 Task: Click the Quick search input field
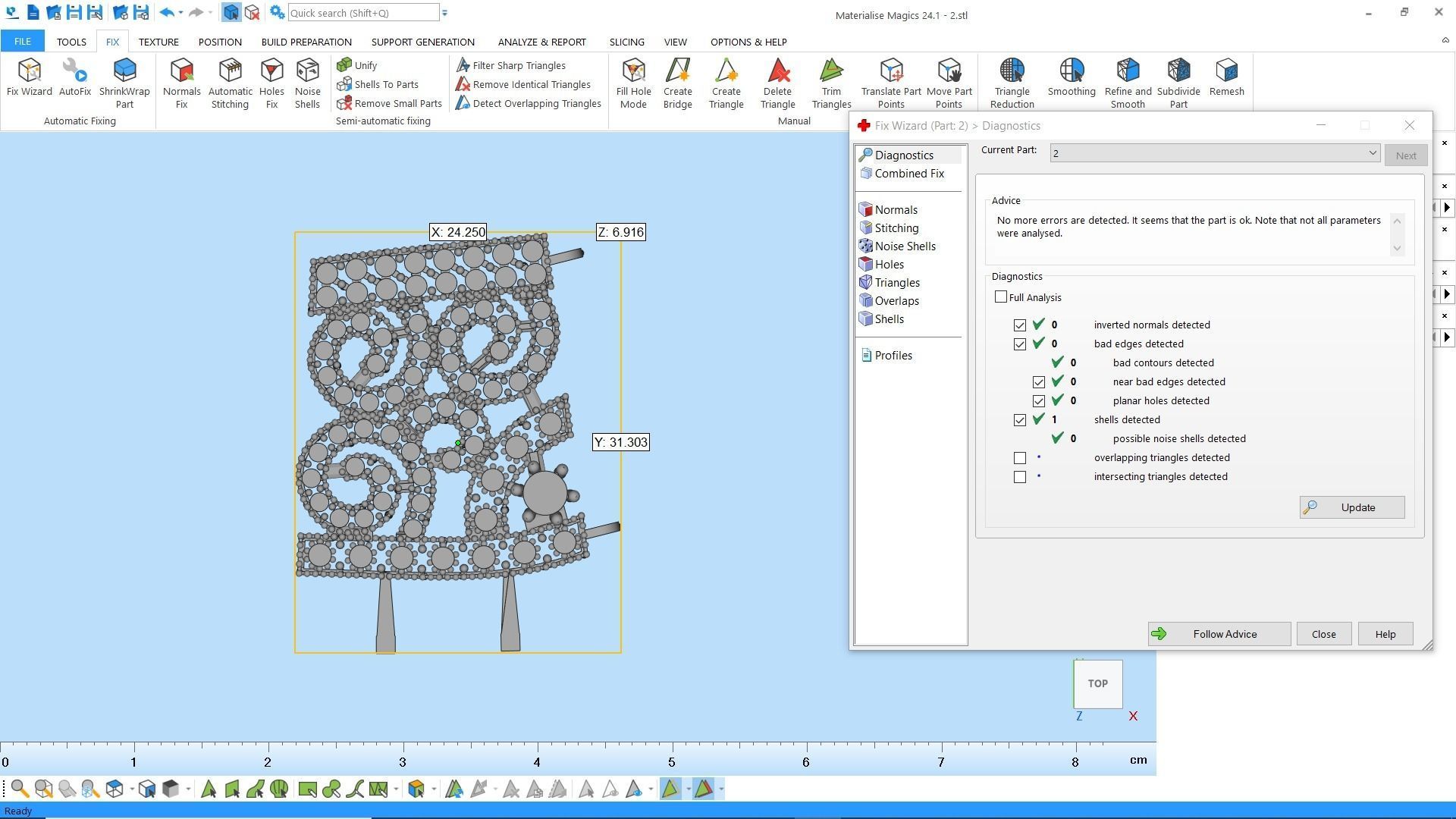coord(362,13)
